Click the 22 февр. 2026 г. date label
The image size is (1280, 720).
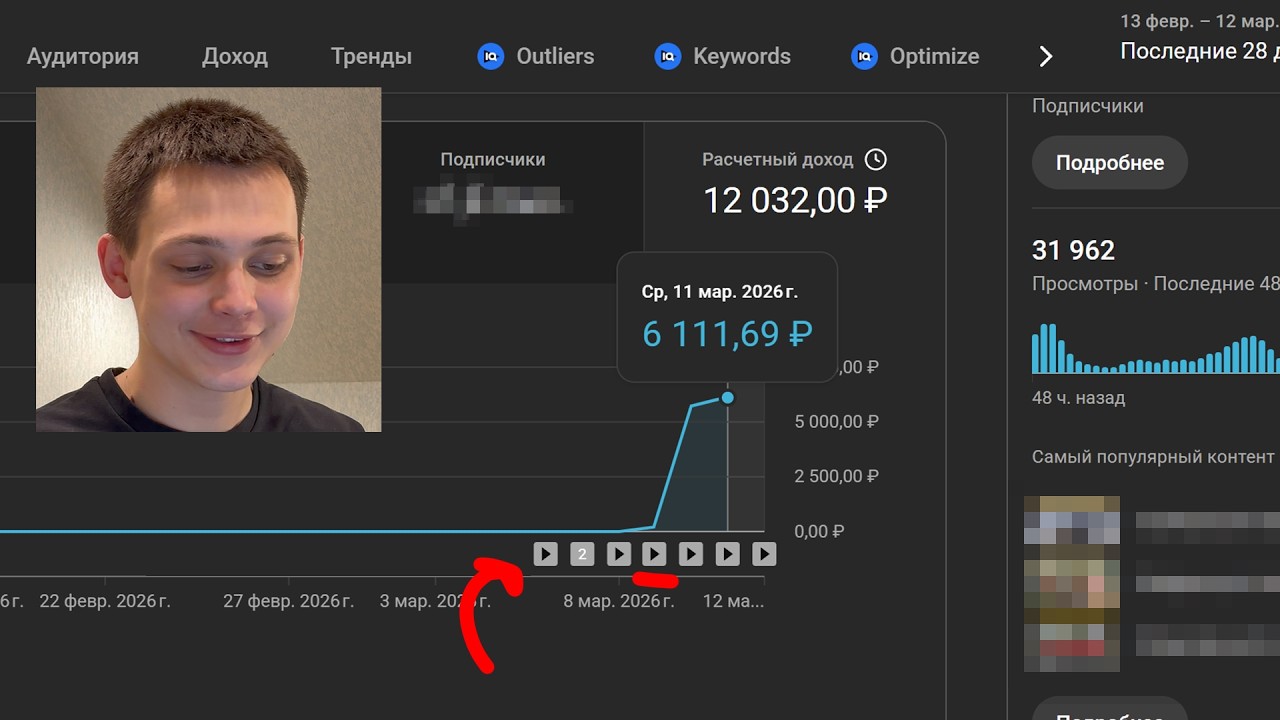coord(105,601)
